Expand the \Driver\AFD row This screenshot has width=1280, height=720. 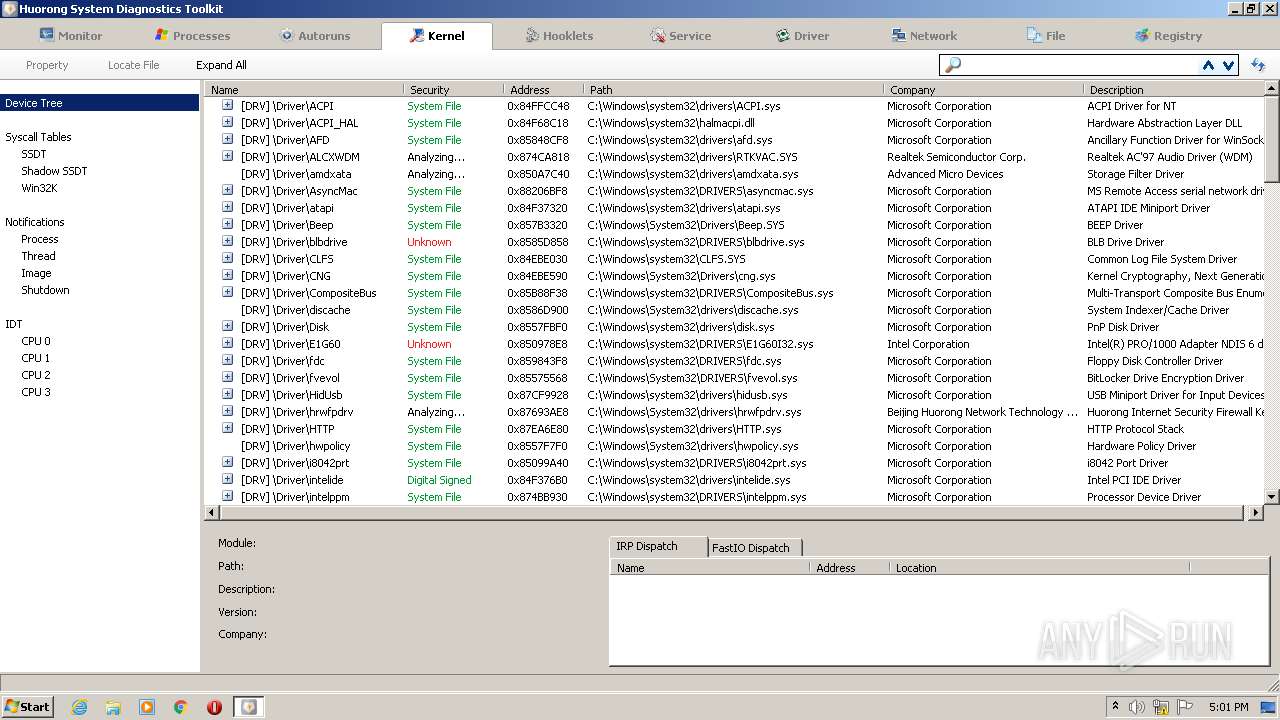[228, 139]
